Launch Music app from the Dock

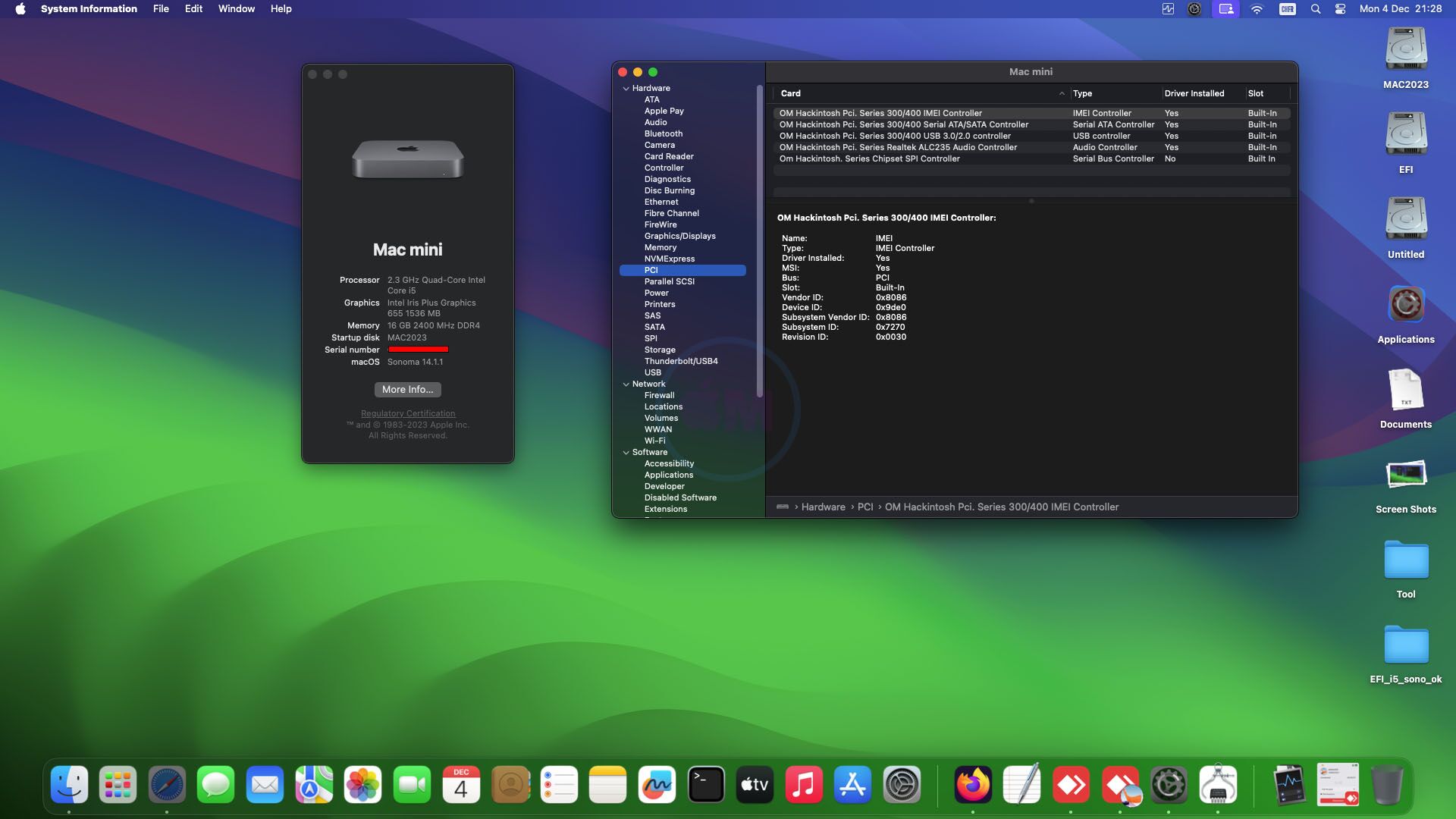(804, 785)
